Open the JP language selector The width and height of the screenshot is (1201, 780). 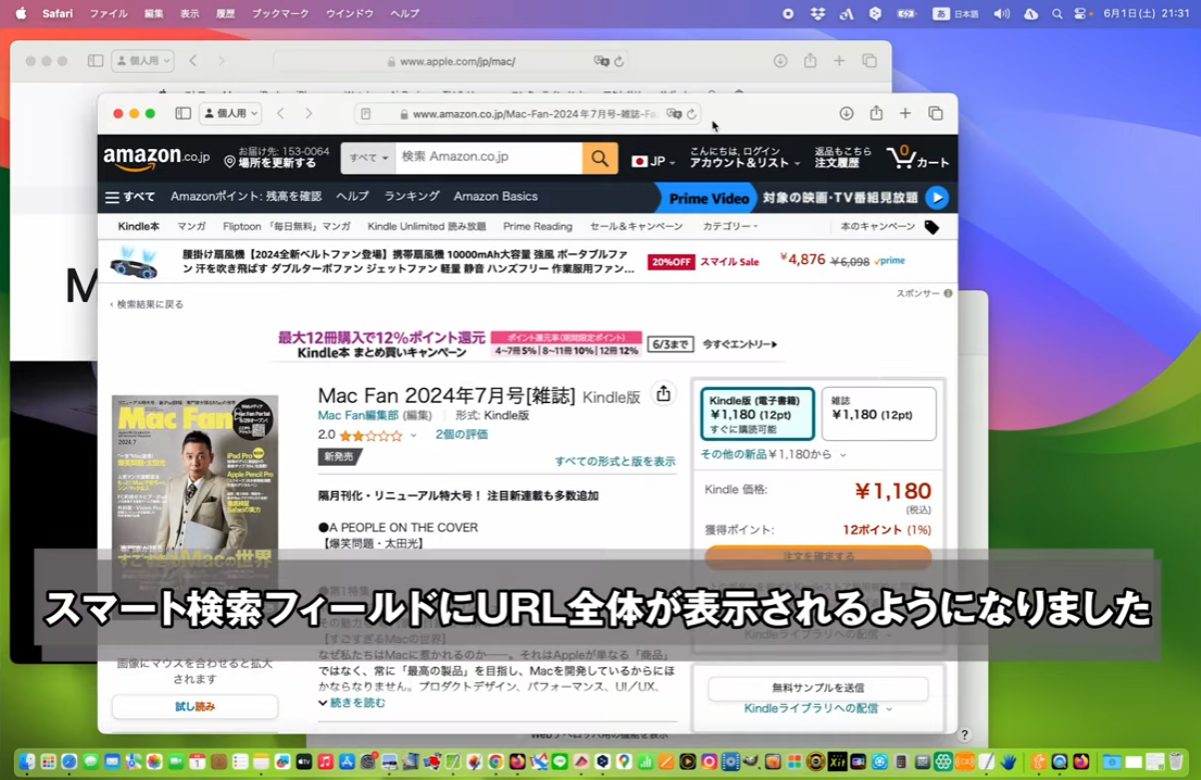click(x=654, y=161)
